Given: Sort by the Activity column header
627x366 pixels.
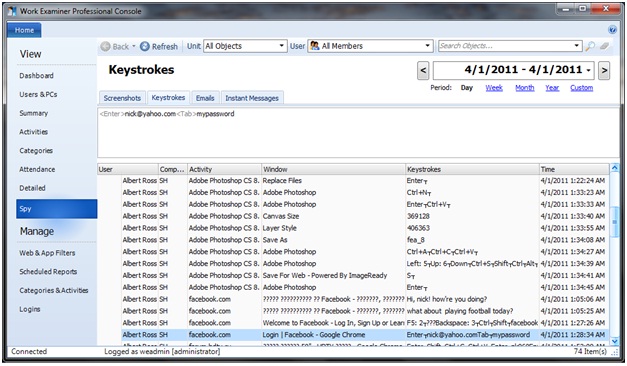Looking at the screenshot, I should pyautogui.click(x=224, y=169).
